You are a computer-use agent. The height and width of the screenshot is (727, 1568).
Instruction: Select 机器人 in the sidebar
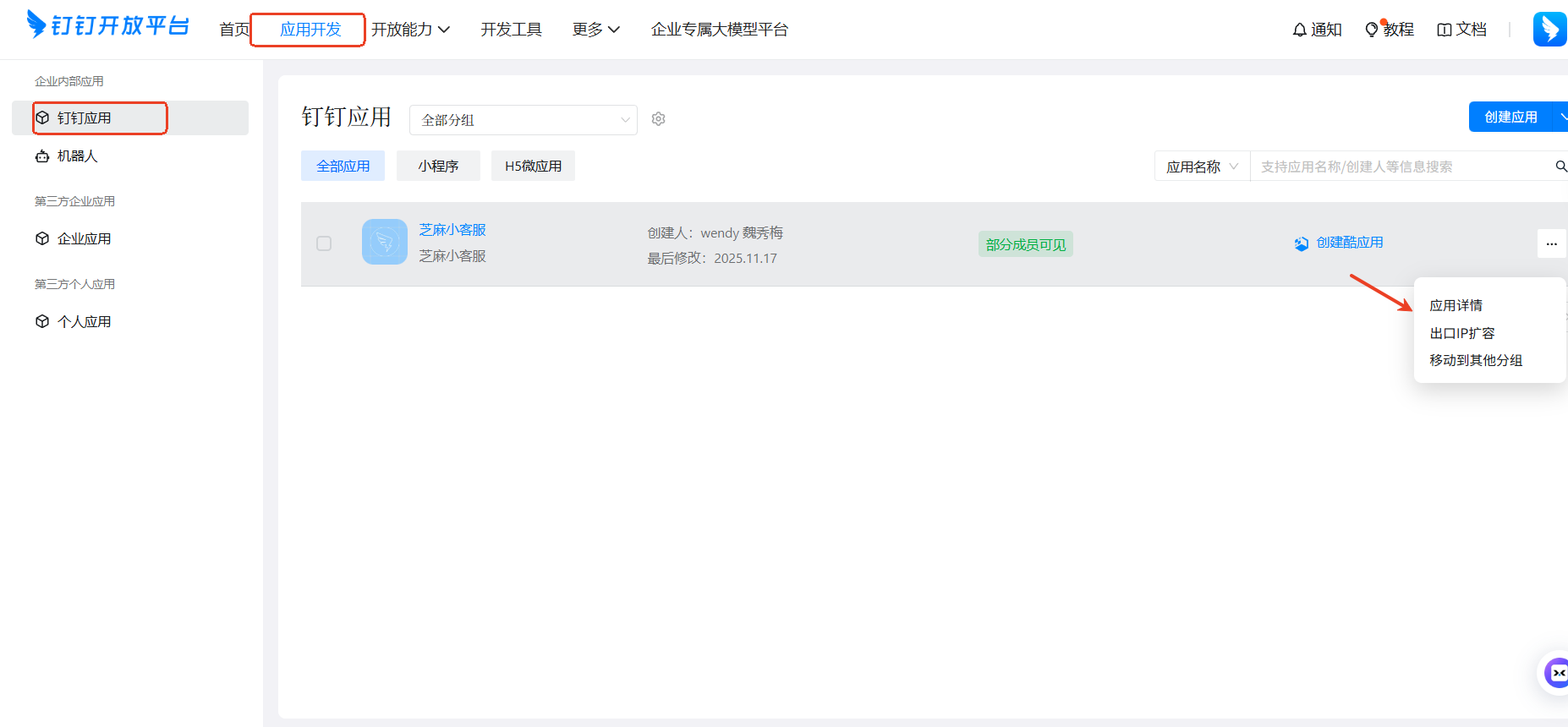(x=130, y=156)
